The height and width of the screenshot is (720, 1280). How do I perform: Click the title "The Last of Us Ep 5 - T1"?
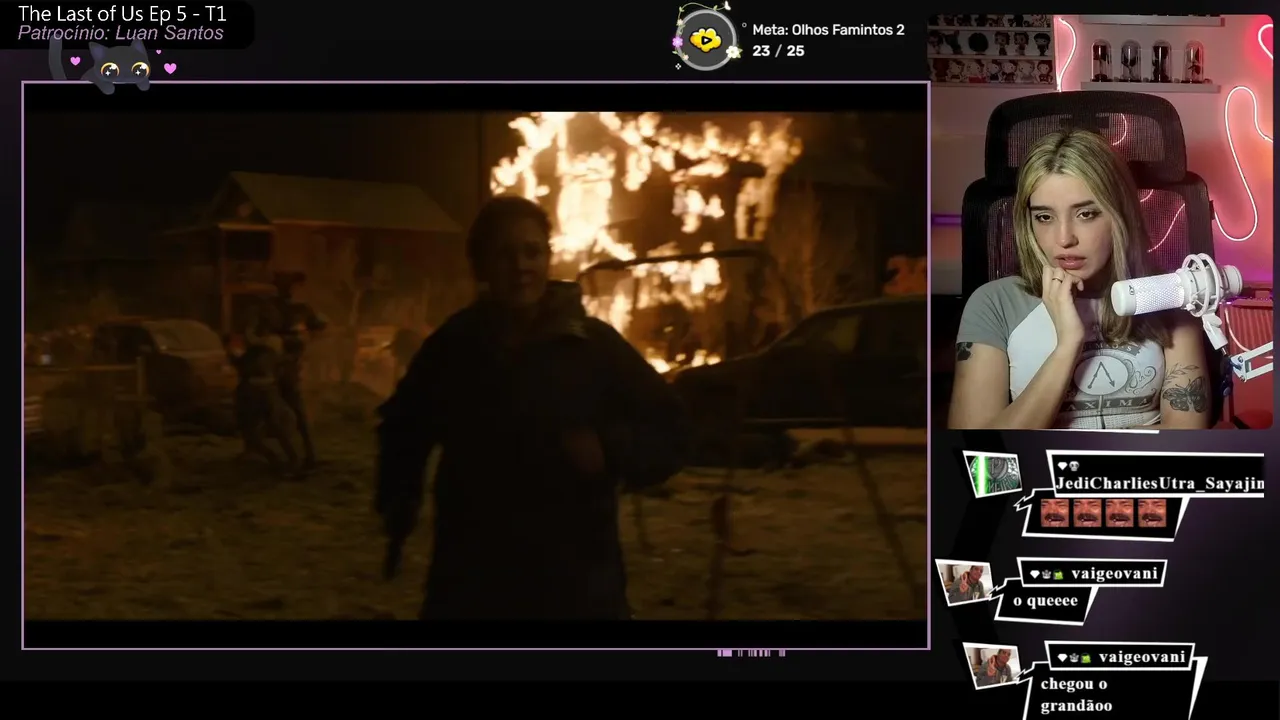pyautogui.click(x=122, y=14)
